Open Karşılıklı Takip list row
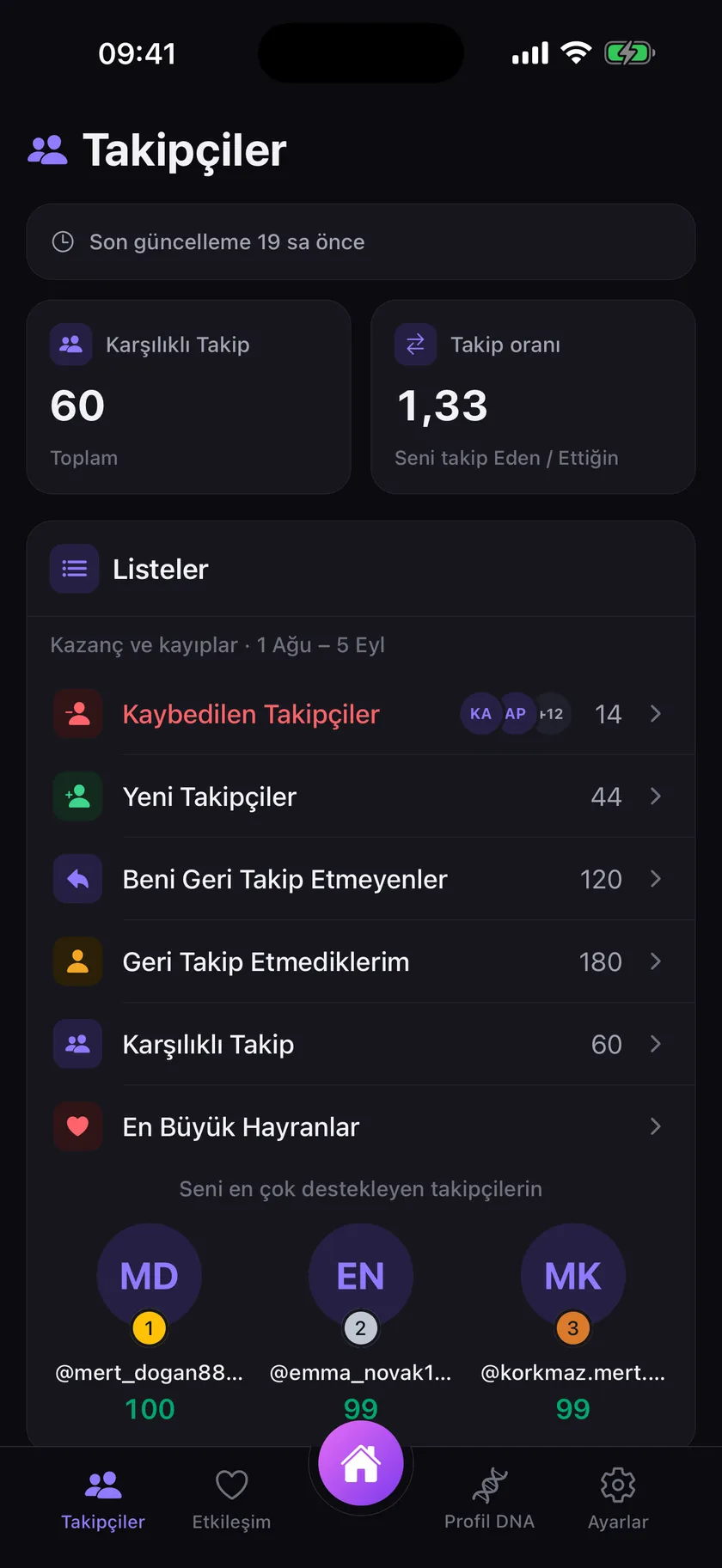Viewport: 722px width, 1568px height. 361,1044
